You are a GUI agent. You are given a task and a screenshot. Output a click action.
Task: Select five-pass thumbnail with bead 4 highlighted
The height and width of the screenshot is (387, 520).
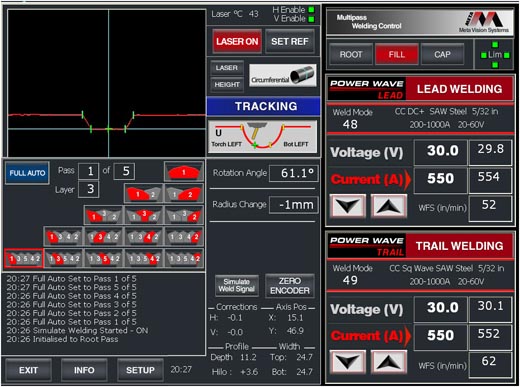[x=144, y=258]
